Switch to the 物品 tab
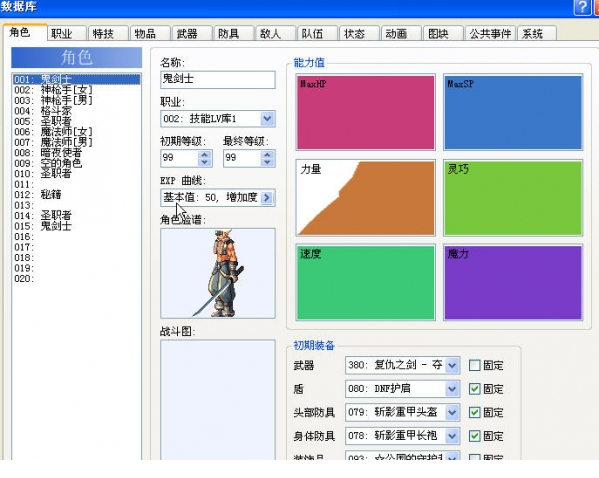The image size is (599, 478). click(x=150, y=34)
